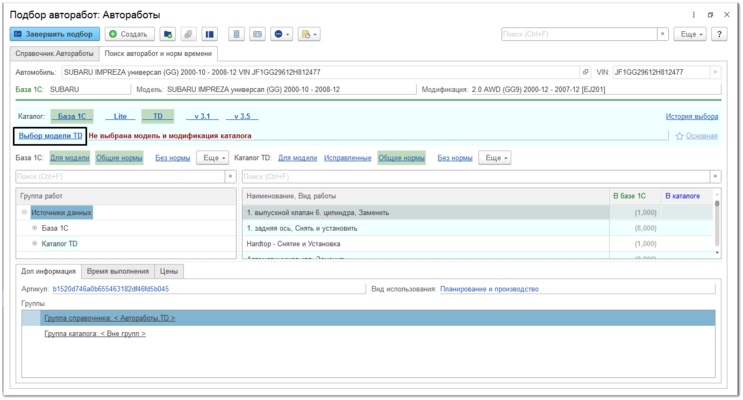Select the v 3.5 catalog
Image resolution: width=743 pixels, height=400 pixels.
point(242,116)
